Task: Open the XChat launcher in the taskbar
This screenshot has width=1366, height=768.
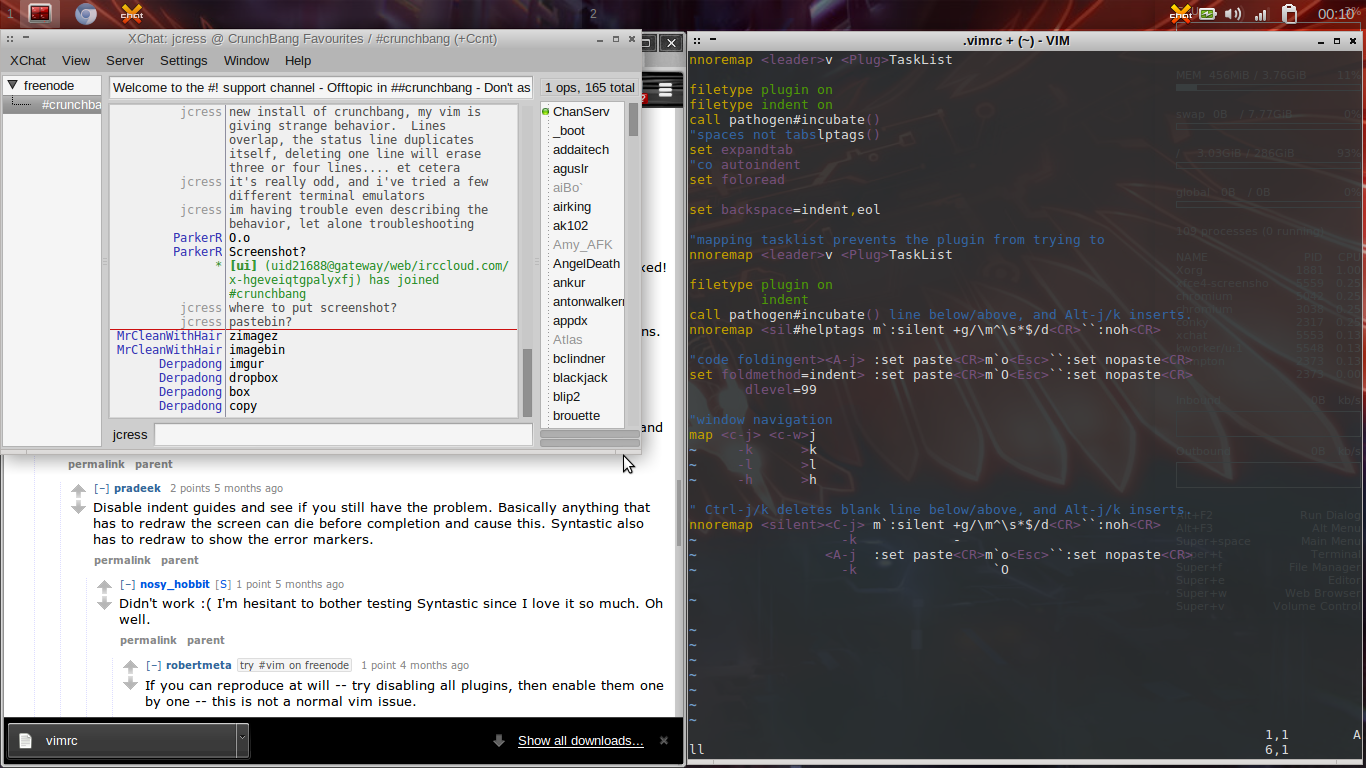Action: click(x=131, y=13)
